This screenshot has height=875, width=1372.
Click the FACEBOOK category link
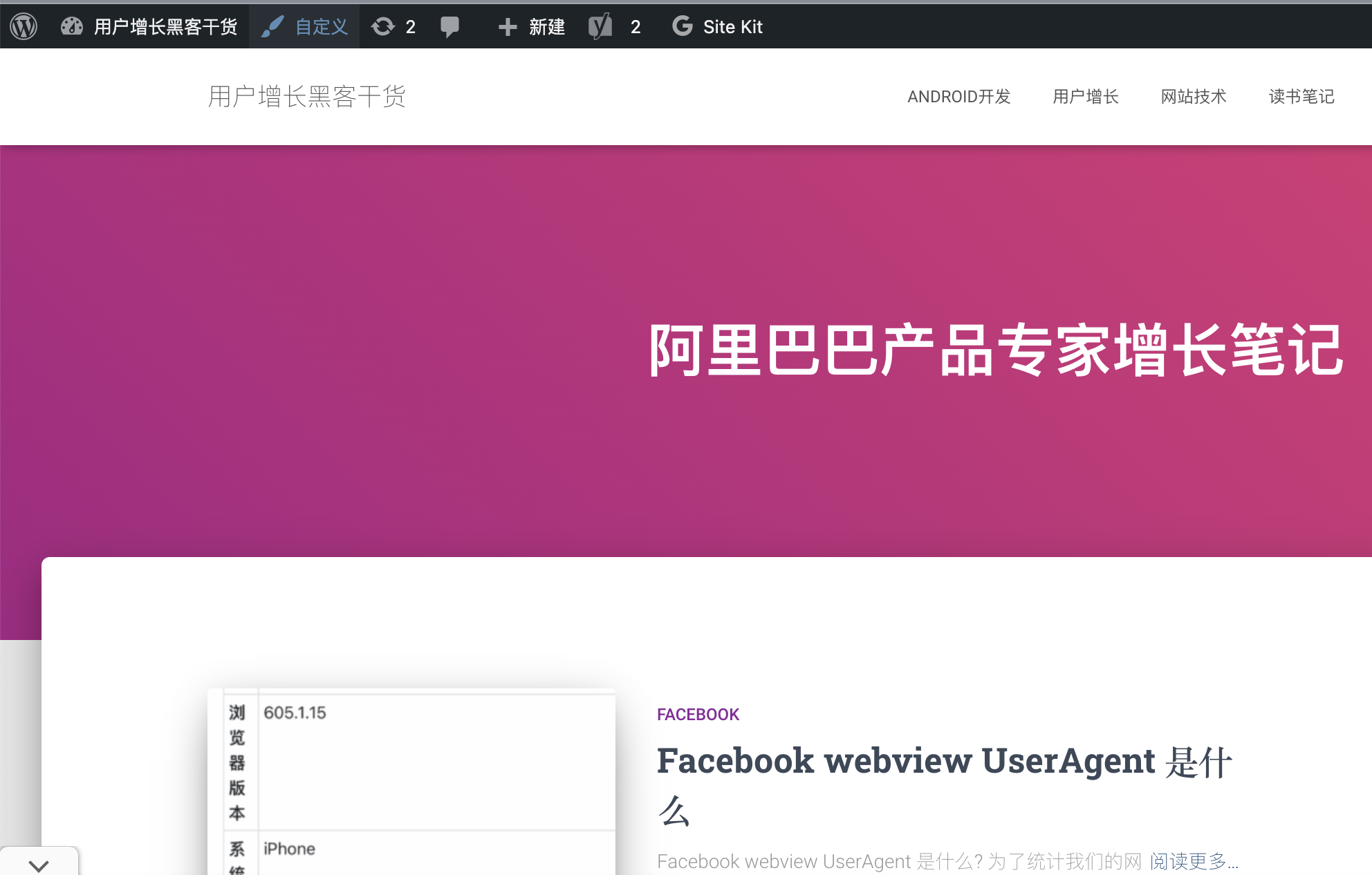698,714
